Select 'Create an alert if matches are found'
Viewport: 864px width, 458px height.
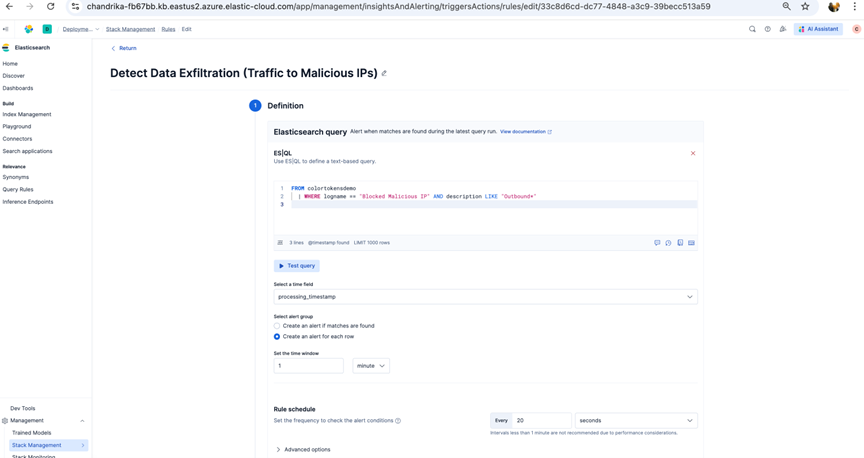point(277,326)
